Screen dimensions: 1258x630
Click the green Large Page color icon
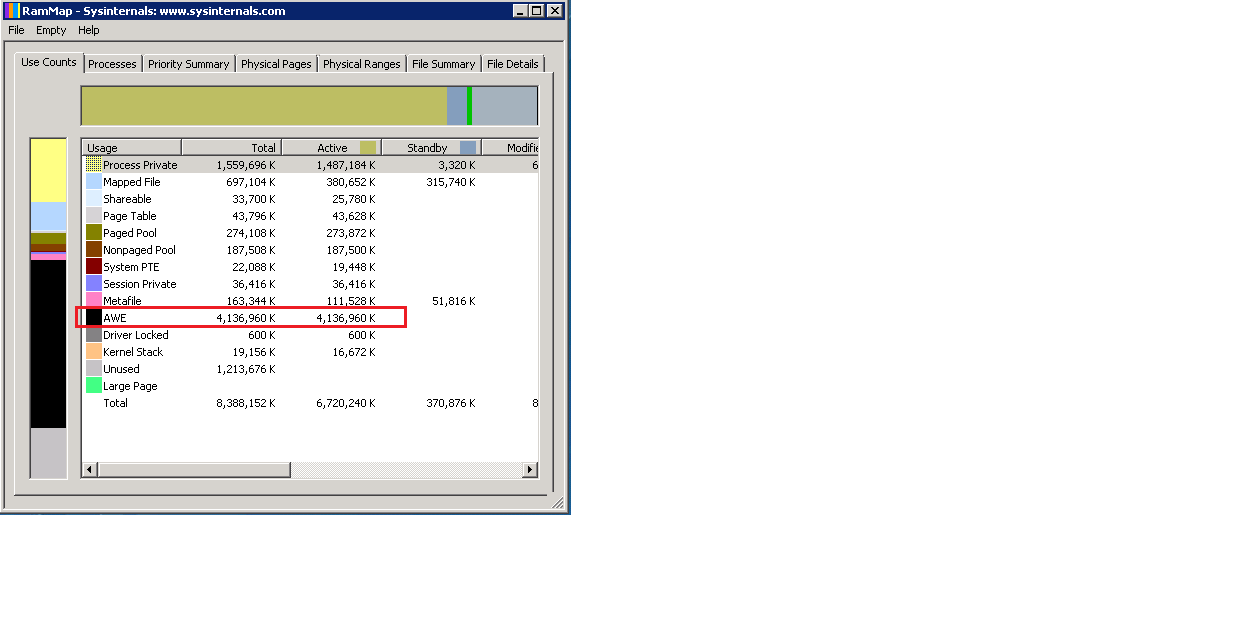[93, 386]
